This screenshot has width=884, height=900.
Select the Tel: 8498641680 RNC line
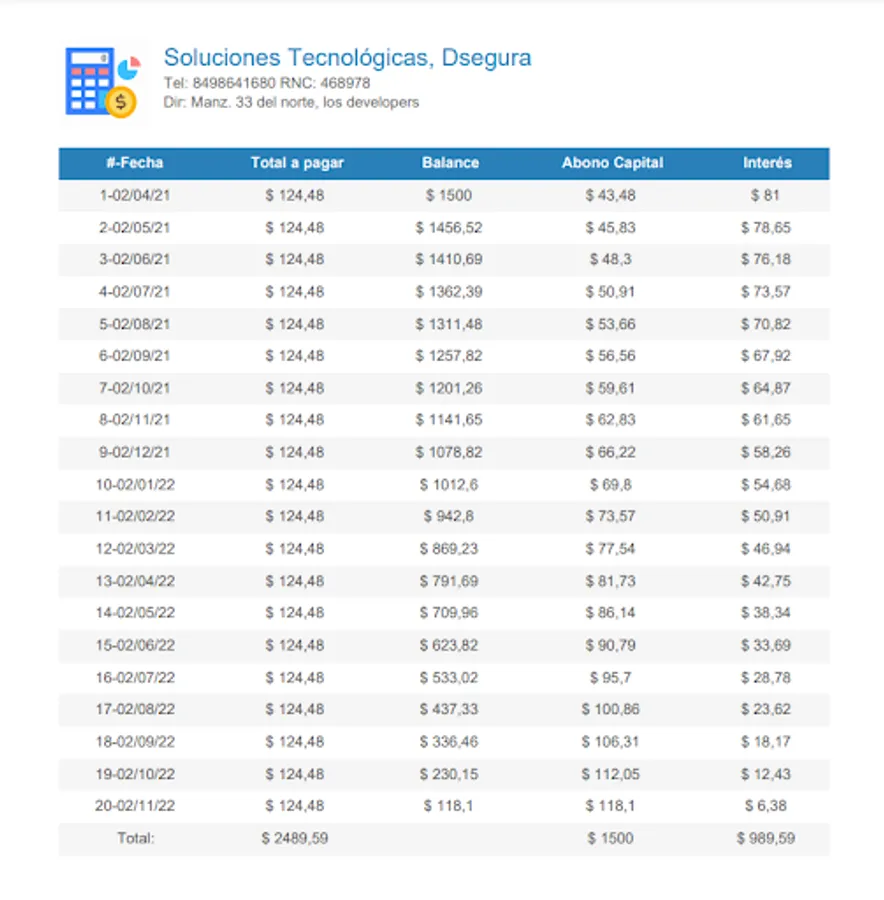click(x=266, y=83)
